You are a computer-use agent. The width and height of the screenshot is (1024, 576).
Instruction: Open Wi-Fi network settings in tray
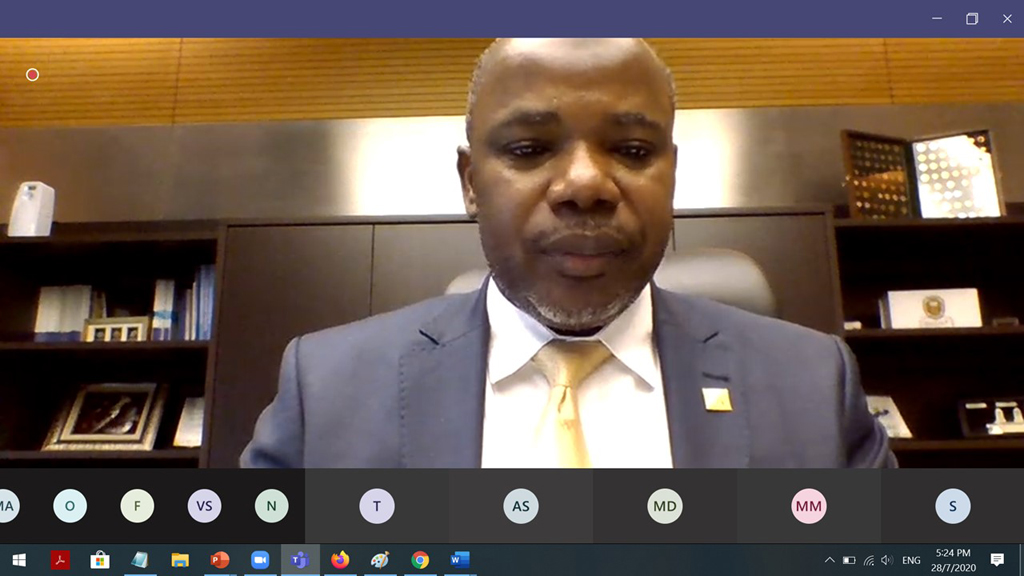tap(869, 560)
